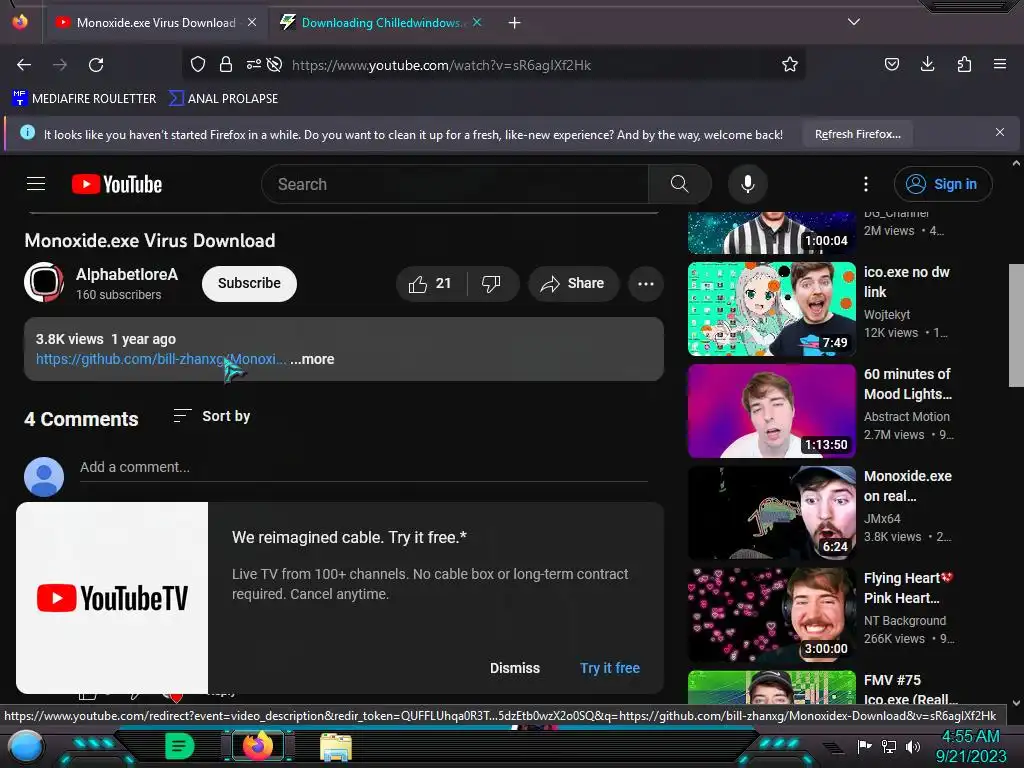Bookmark this page with star icon

coord(790,64)
